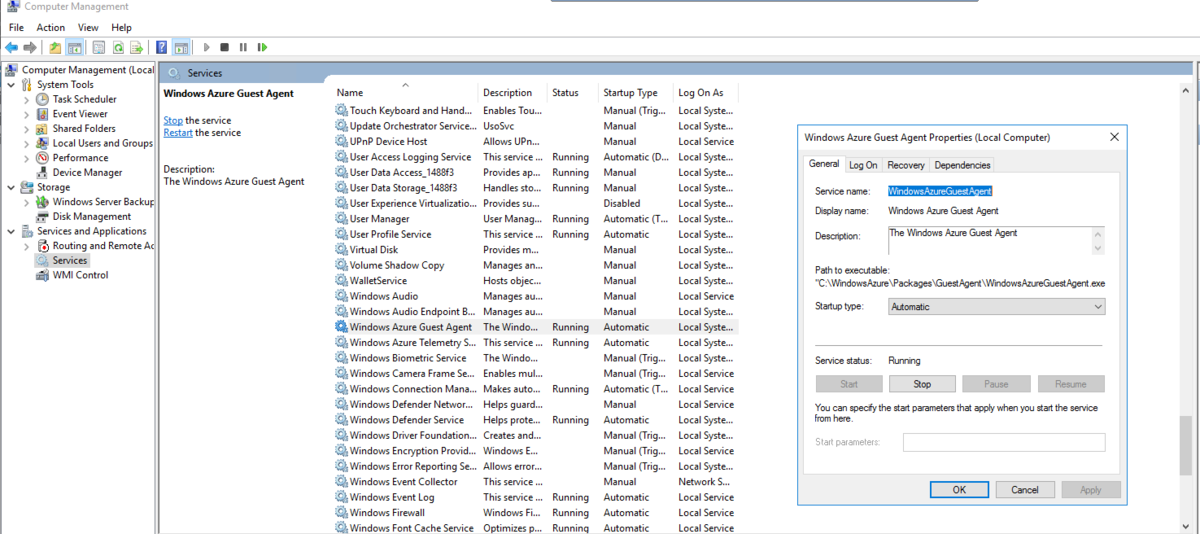Viewport: 1200px width, 534px height.
Task: Click the Stop button in Properties dialog
Action: coord(922,384)
